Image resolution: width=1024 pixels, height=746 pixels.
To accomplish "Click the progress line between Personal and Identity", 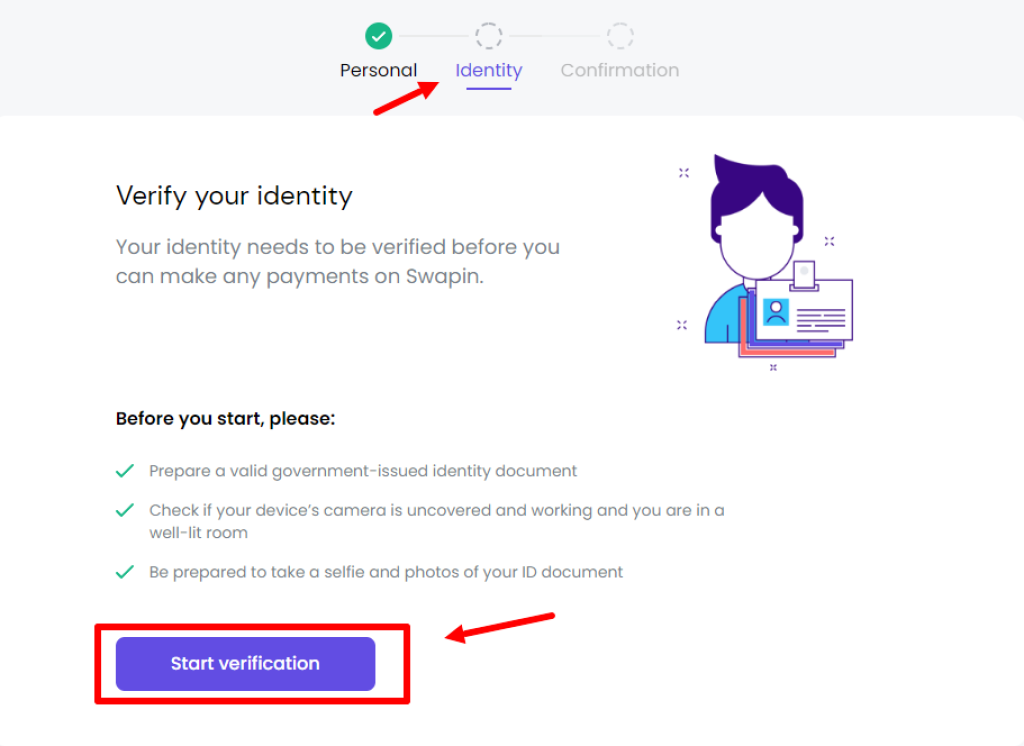I will tap(434, 36).
